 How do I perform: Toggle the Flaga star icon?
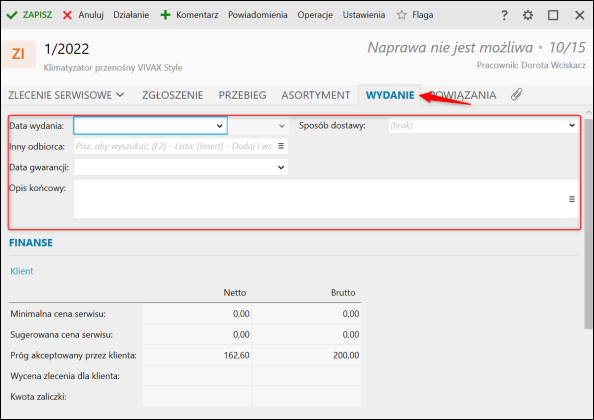click(402, 15)
